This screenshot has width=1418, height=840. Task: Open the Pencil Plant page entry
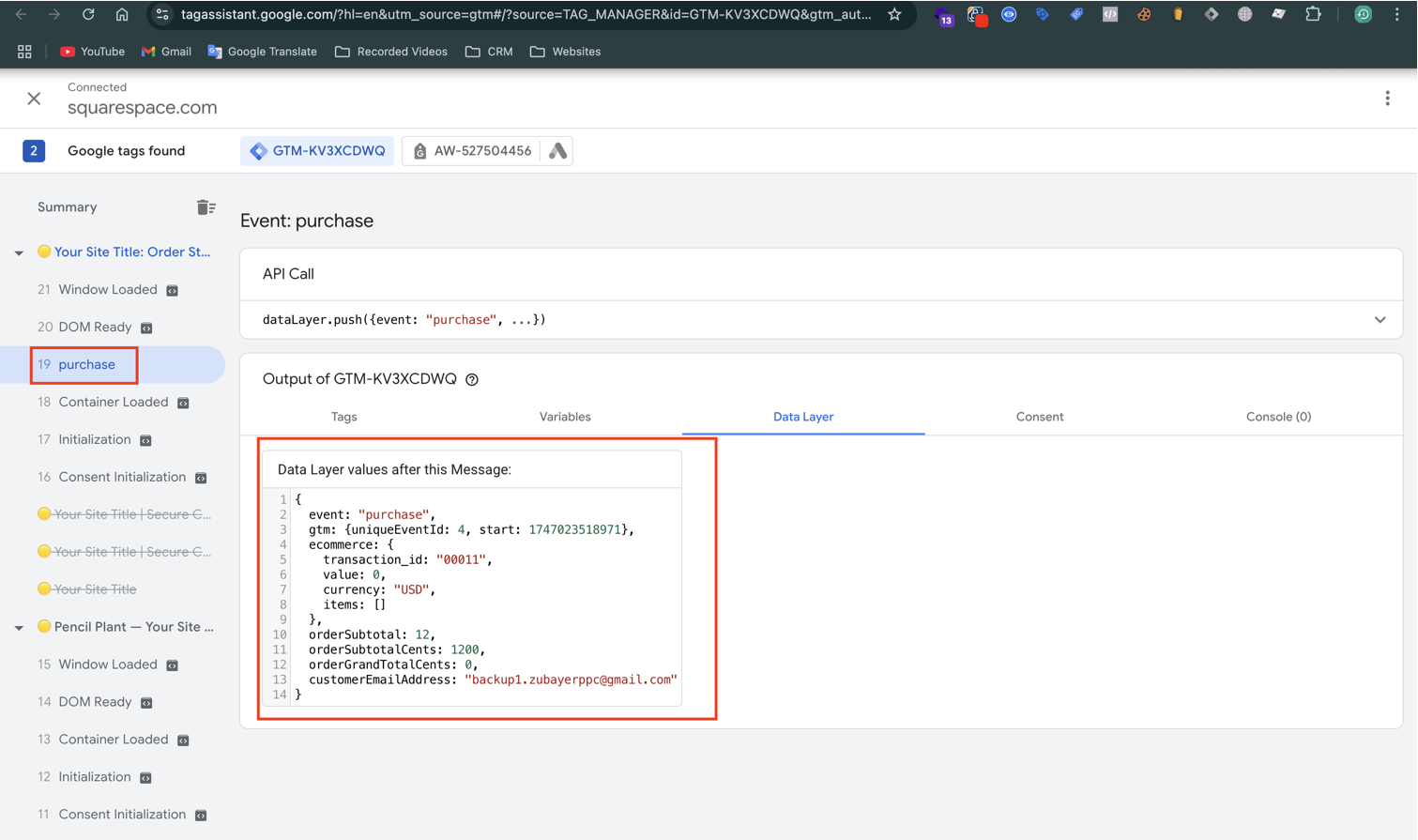(133, 627)
